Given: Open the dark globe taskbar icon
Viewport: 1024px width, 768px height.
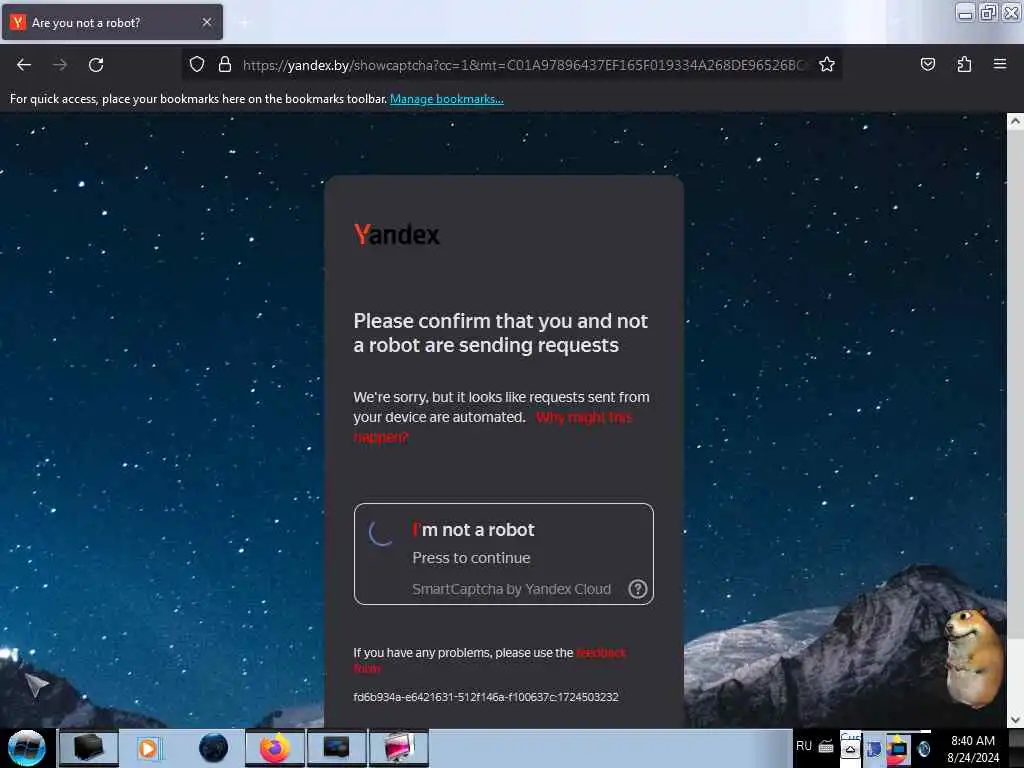Looking at the screenshot, I should pyautogui.click(x=213, y=748).
